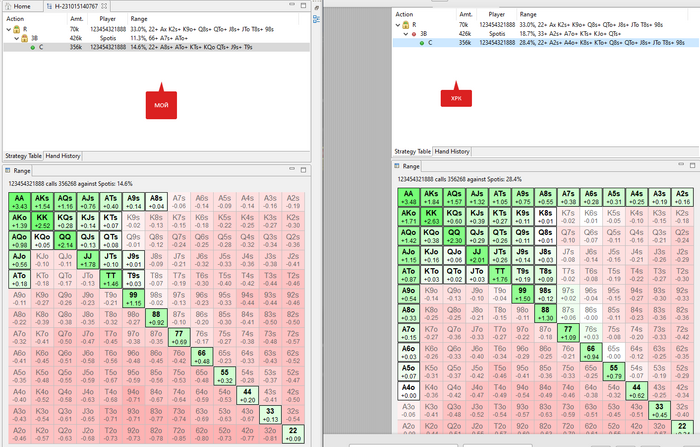Image resolution: width=700 pixels, height=447 pixels.
Task: Click KK +2.52 cell in the 14.6% grid
Action: coord(42,221)
